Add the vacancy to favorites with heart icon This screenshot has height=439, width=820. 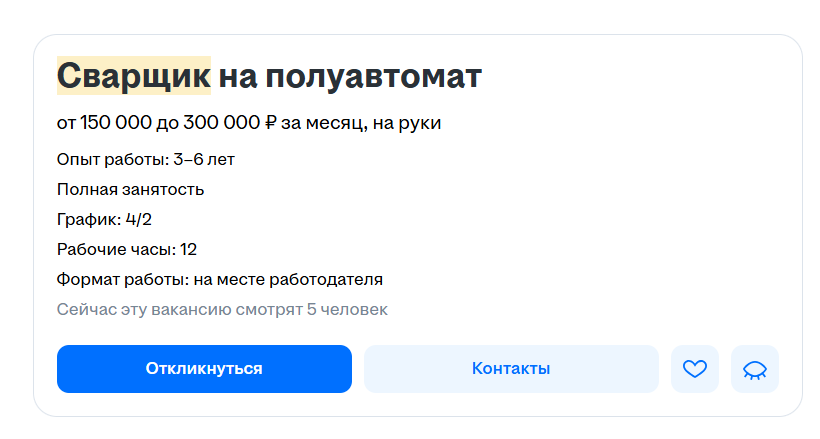point(694,369)
